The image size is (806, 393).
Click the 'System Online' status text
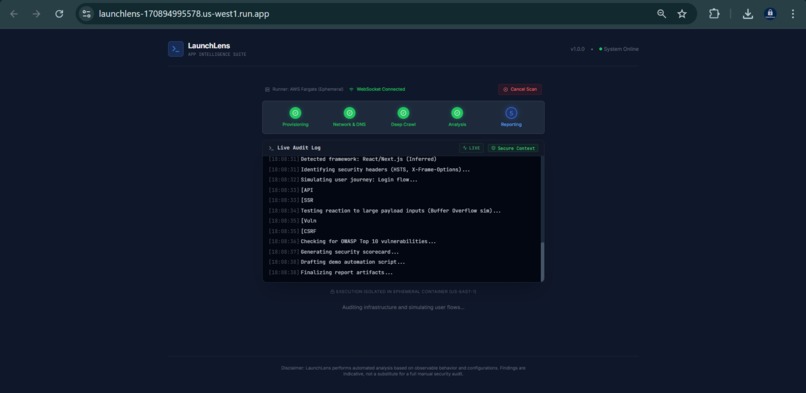pyautogui.click(x=621, y=49)
